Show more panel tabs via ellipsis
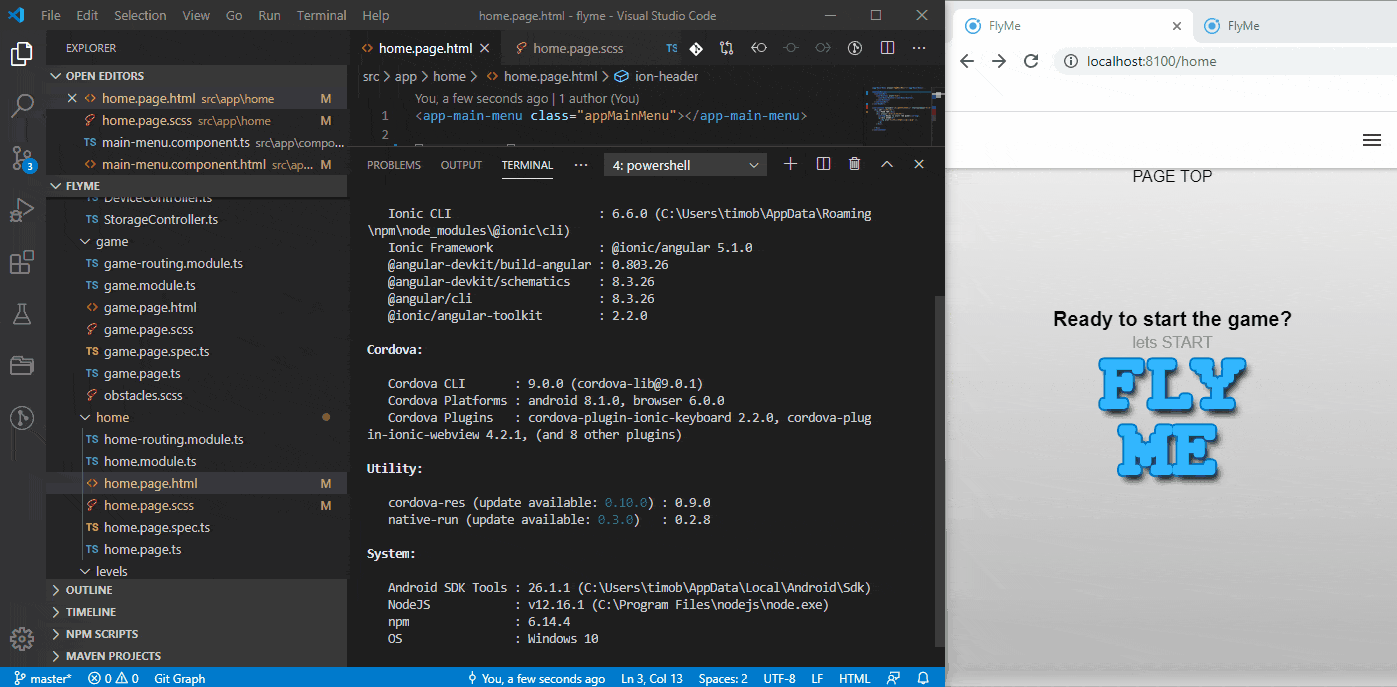This screenshot has height=687, width=1397. pyautogui.click(x=581, y=165)
